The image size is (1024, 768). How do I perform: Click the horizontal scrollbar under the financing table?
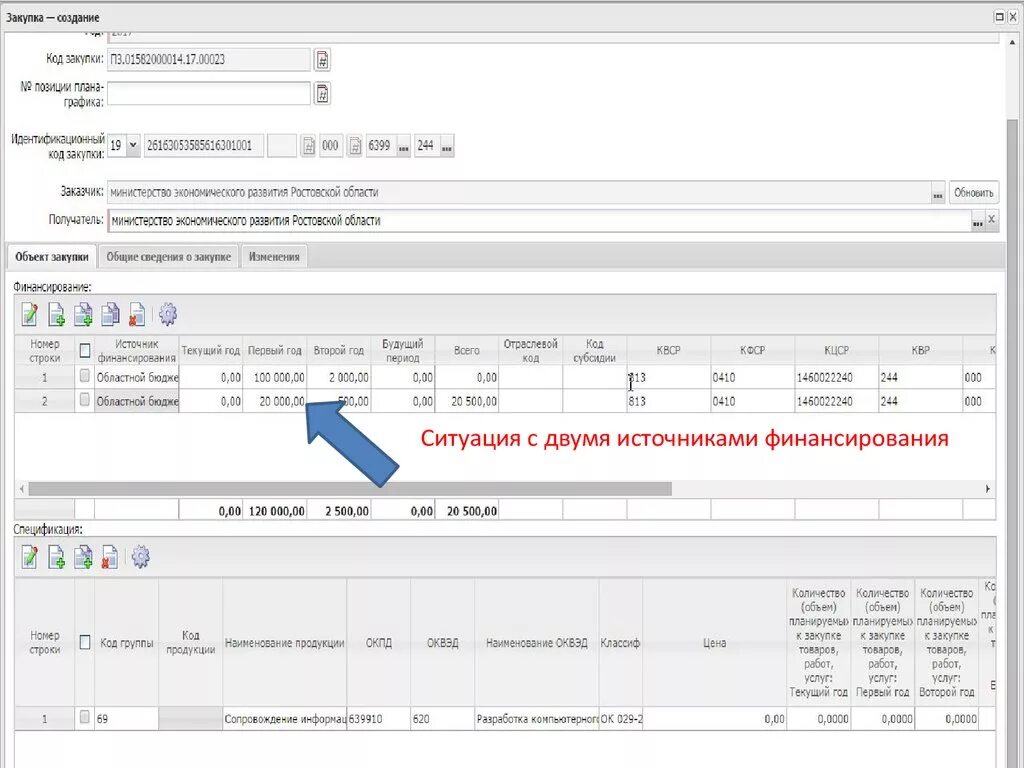350,489
